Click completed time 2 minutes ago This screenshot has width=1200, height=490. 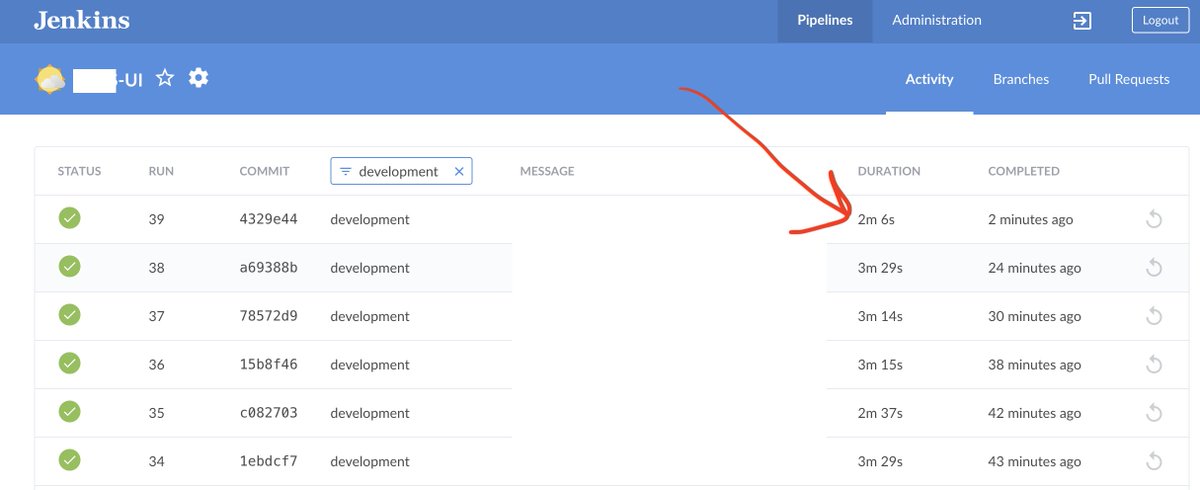1030,219
